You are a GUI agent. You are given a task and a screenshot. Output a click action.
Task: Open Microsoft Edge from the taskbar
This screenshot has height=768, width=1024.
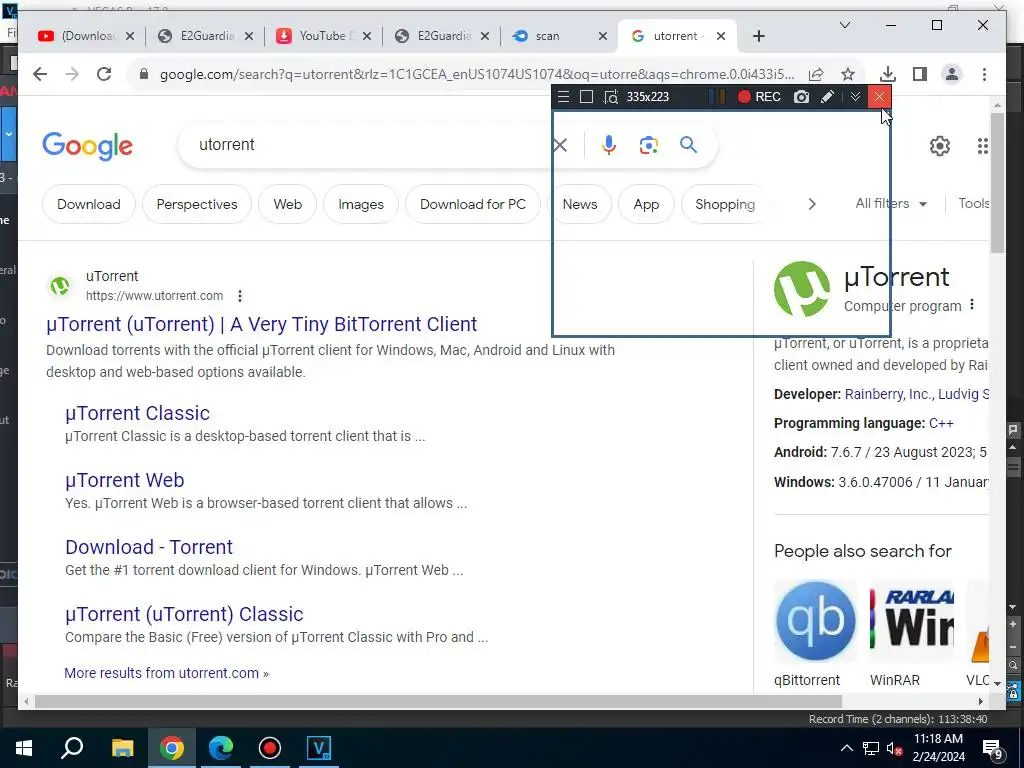(x=221, y=748)
